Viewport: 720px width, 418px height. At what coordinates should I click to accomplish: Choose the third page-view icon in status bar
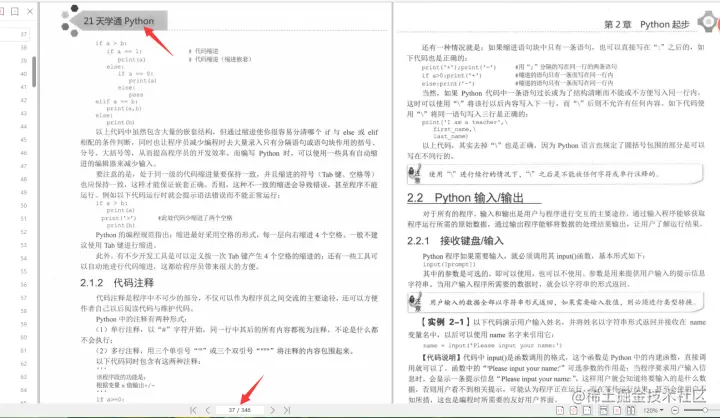click(587, 410)
